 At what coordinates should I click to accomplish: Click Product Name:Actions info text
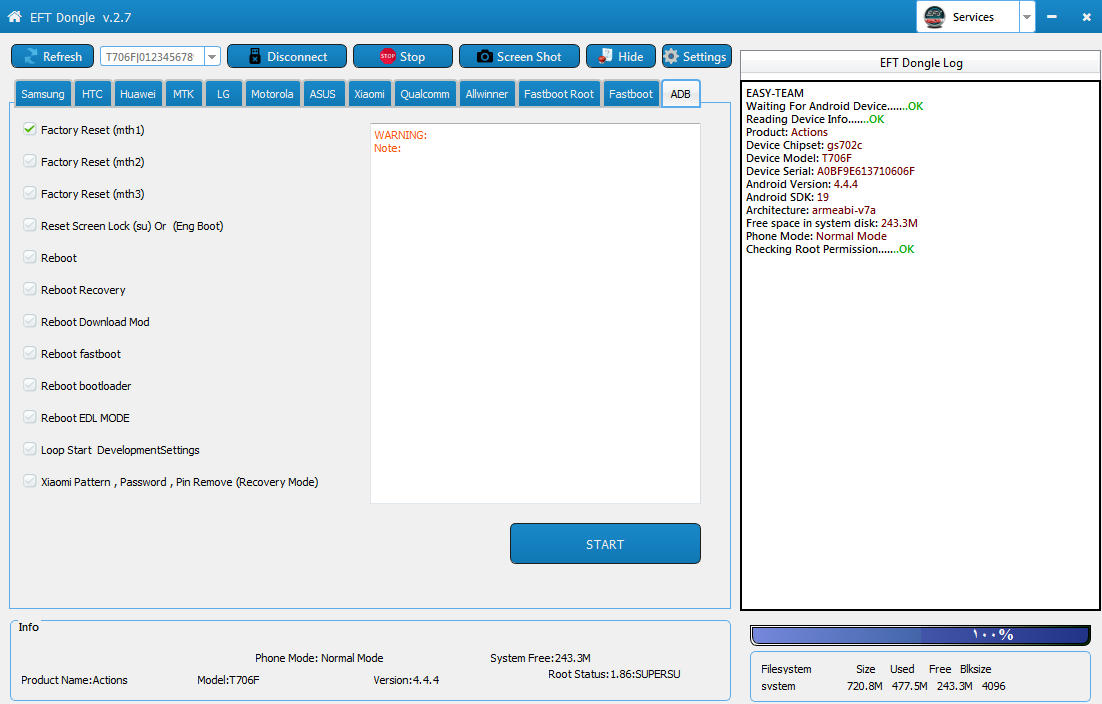pos(74,680)
